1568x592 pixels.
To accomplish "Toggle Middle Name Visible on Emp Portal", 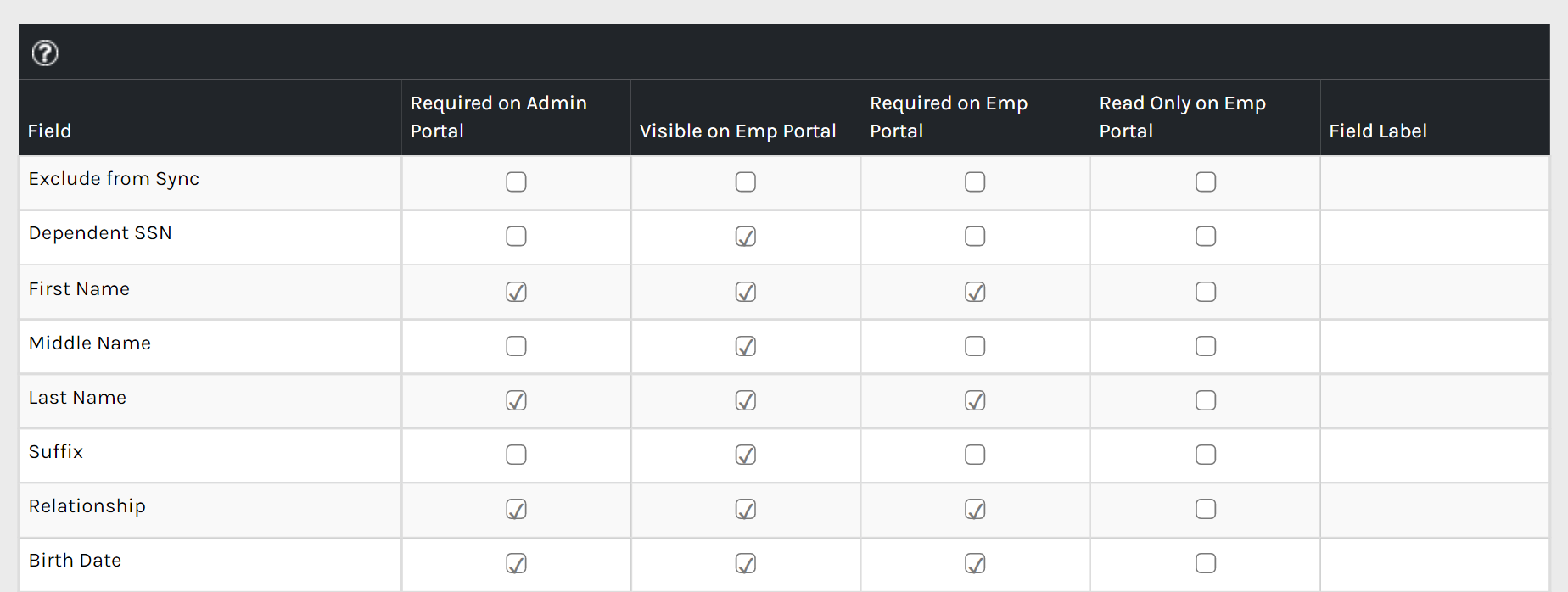I will point(746,346).
